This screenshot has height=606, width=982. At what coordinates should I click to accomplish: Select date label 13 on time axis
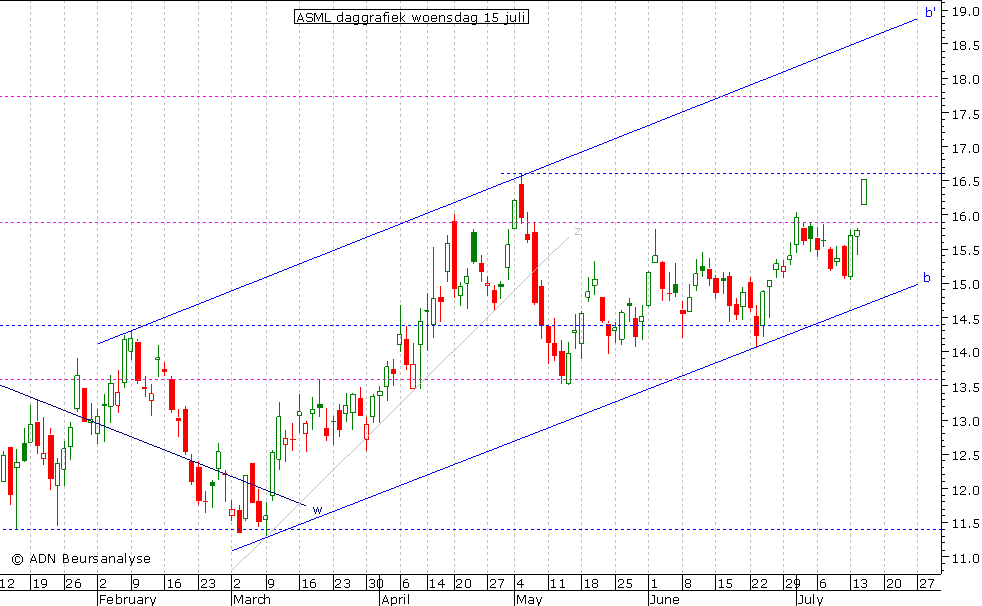(x=860, y=583)
